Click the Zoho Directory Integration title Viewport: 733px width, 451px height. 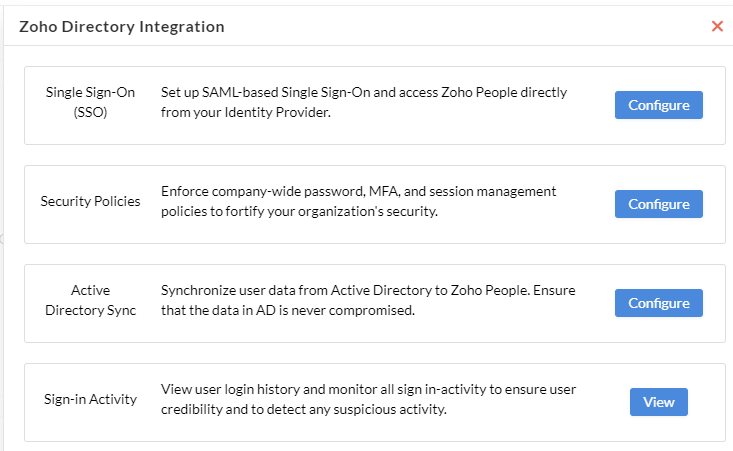click(x=122, y=27)
